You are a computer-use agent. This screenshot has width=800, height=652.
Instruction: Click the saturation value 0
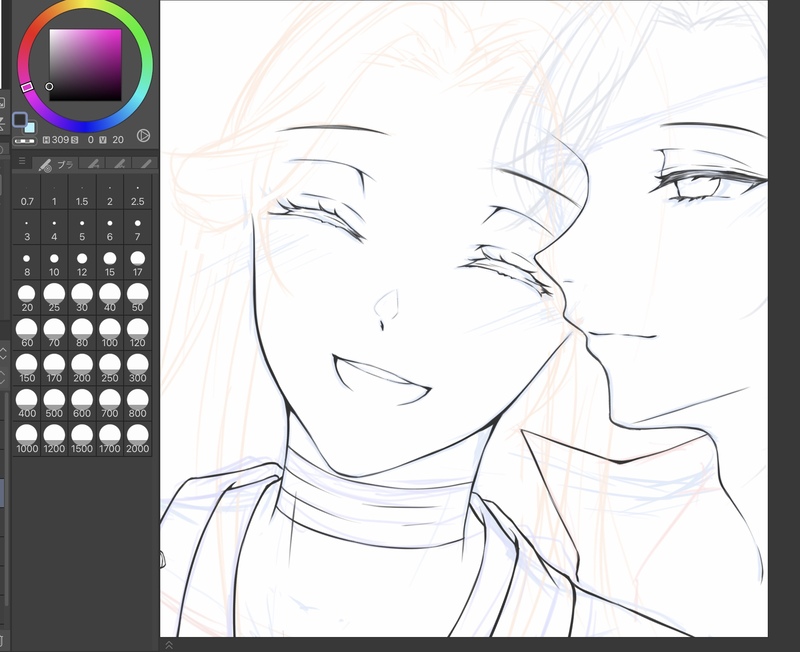click(90, 140)
